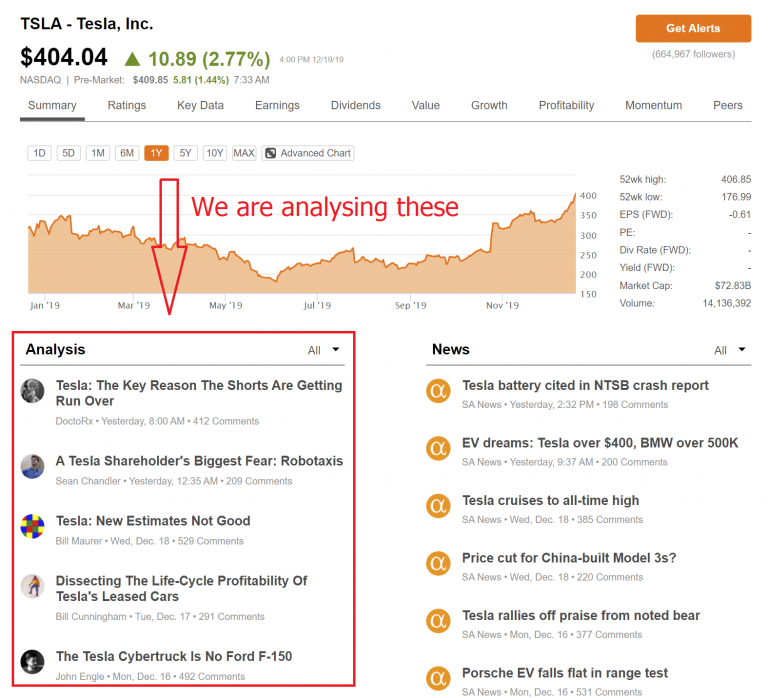Open the Growth tab
This screenshot has height=698, width=768.
489,105
